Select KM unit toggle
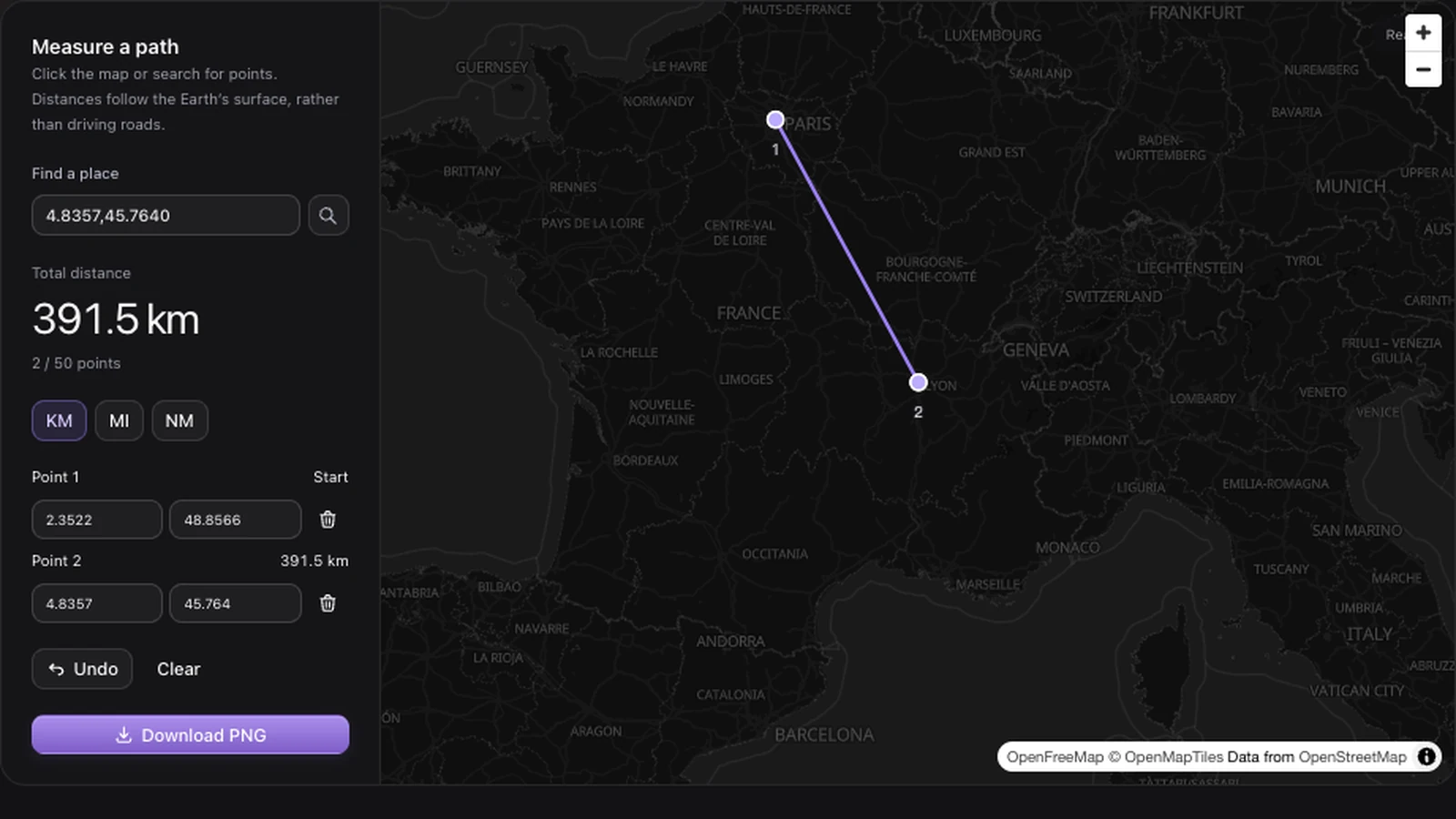Viewport: 1456px width, 819px height. (59, 420)
